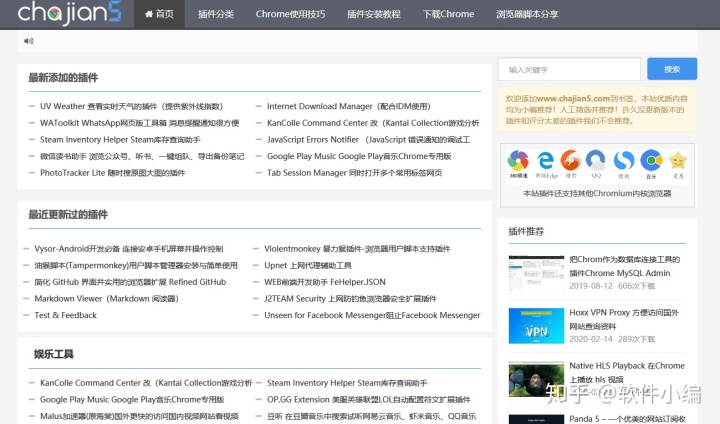Click the www.chajian5.com bookmark notice text
The height and width of the screenshot is (424, 720).
coord(596,110)
